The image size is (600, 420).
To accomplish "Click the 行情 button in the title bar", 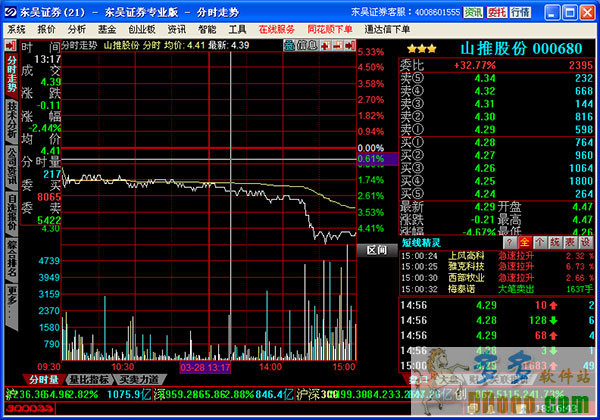I will click(520, 13).
